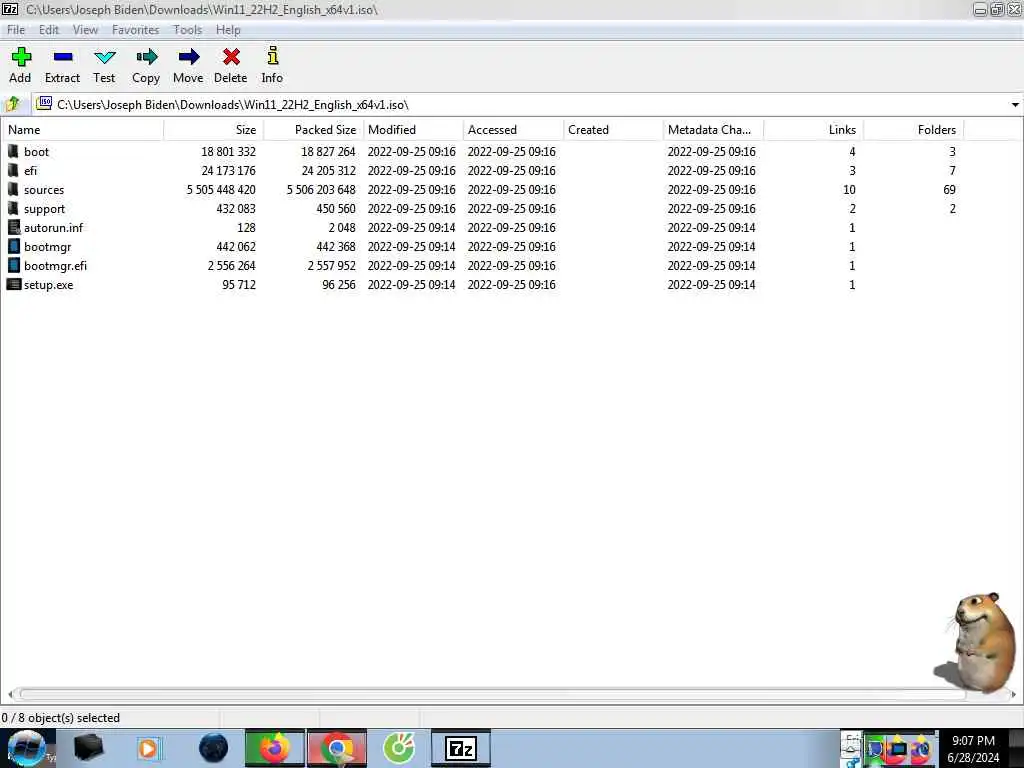Click the bootmgr.efi size 2 556 264
Screen dimensions: 1024x768
click(x=231, y=266)
